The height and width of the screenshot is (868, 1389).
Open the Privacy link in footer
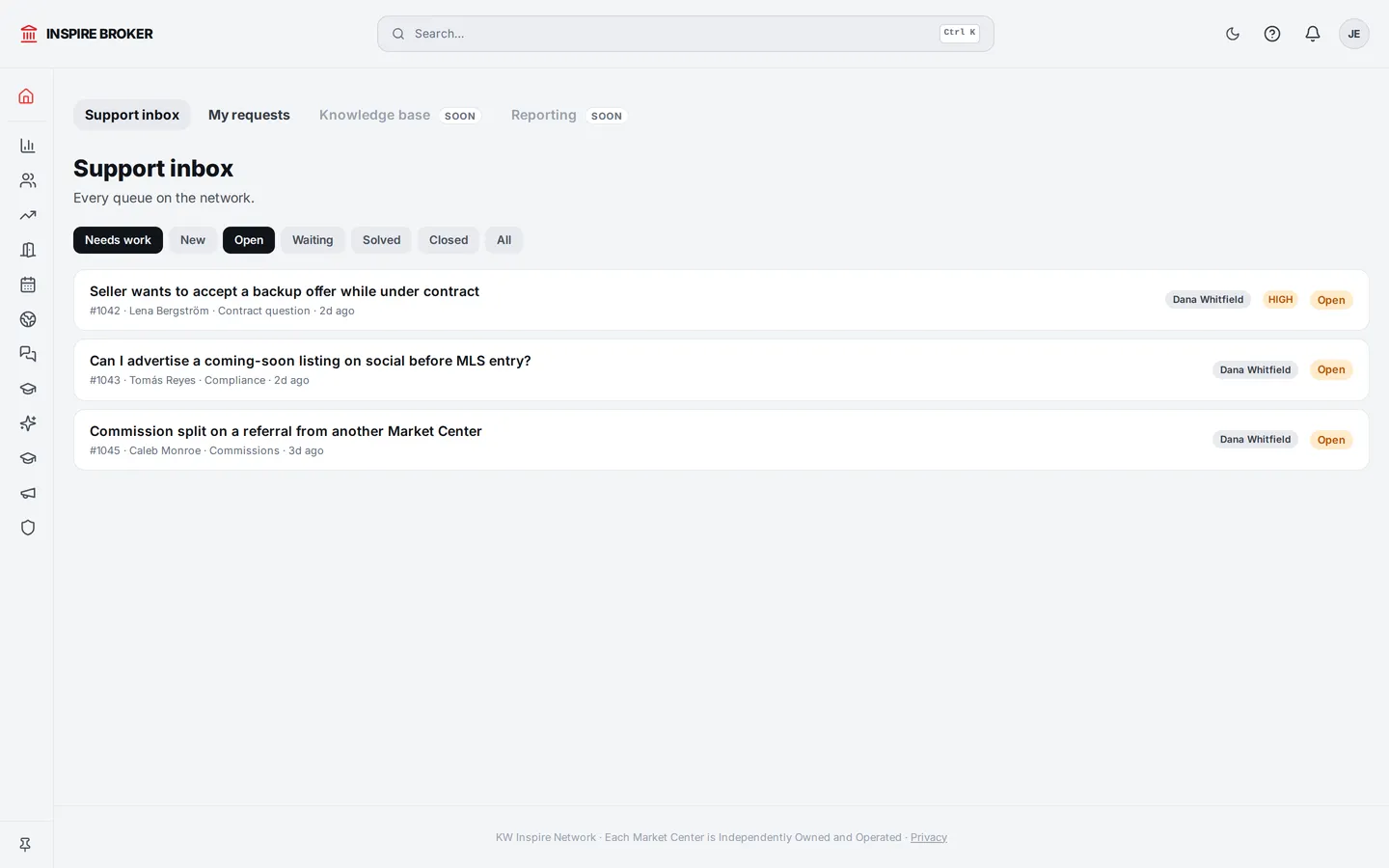pyautogui.click(x=929, y=837)
